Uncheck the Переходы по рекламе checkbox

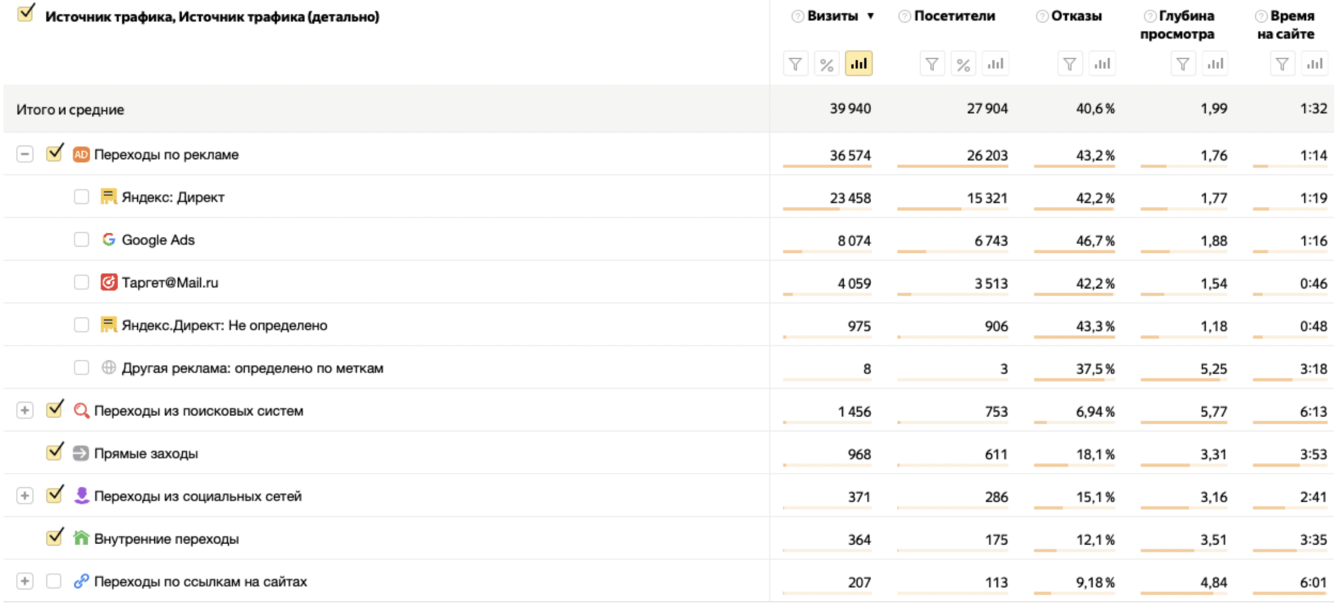point(55,154)
